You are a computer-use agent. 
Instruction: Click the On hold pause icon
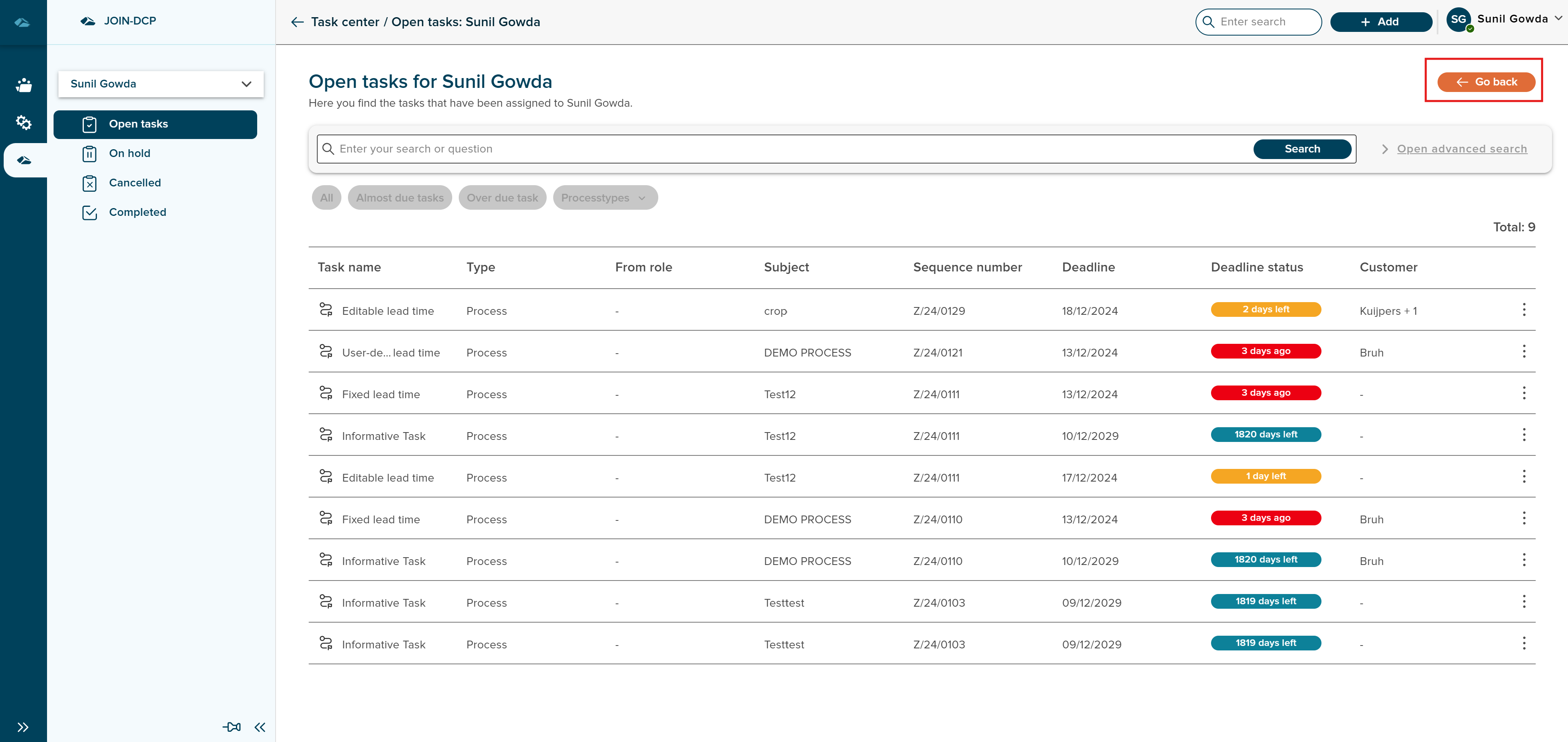(90, 153)
